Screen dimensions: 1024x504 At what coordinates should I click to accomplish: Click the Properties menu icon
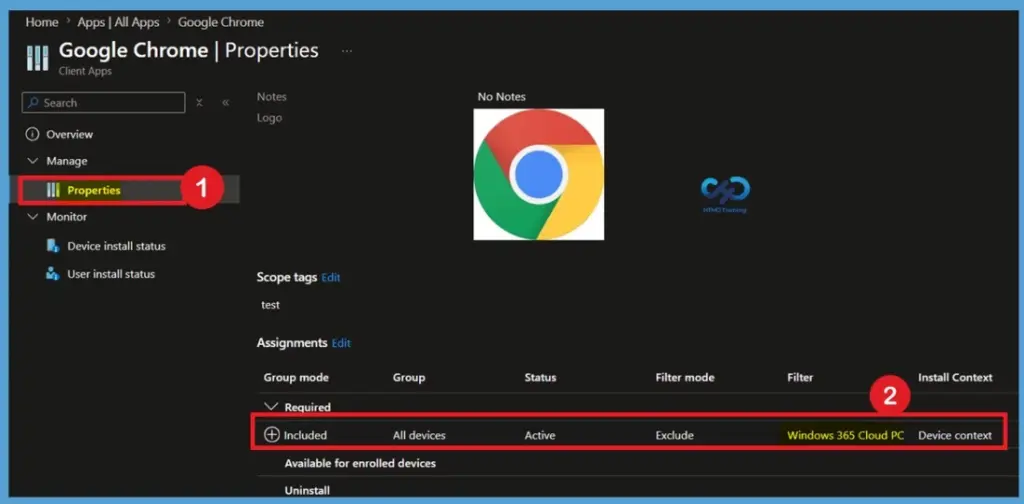[54, 190]
